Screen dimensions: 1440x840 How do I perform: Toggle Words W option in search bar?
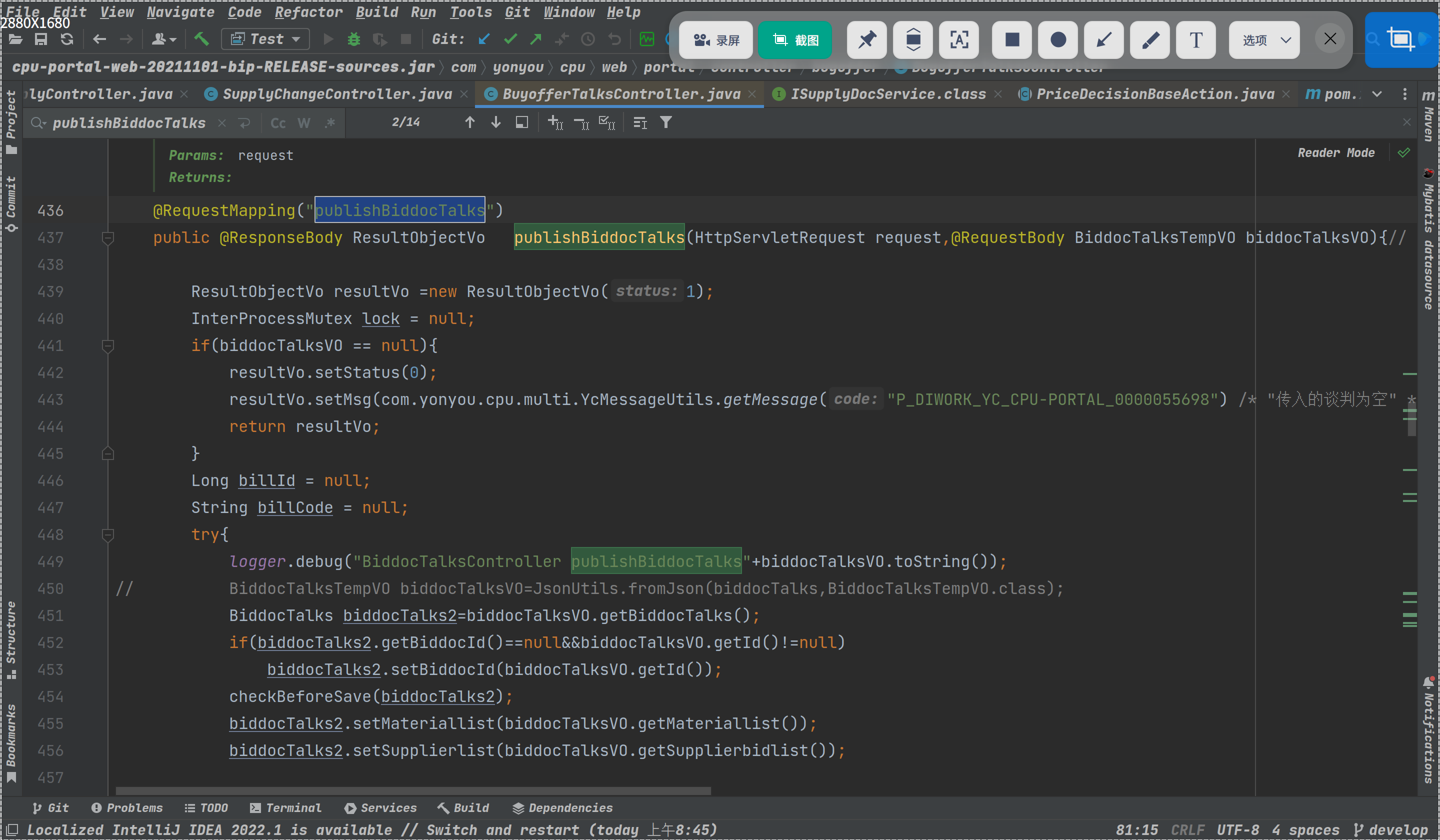[304, 123]
